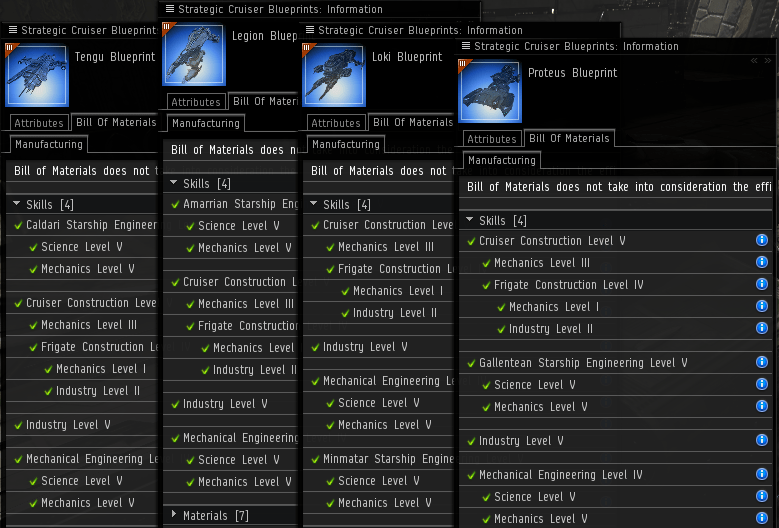The width and height of the screenshot is (779, 528).
Task: Open the Loki window menu icon
Action: point(310,30)
